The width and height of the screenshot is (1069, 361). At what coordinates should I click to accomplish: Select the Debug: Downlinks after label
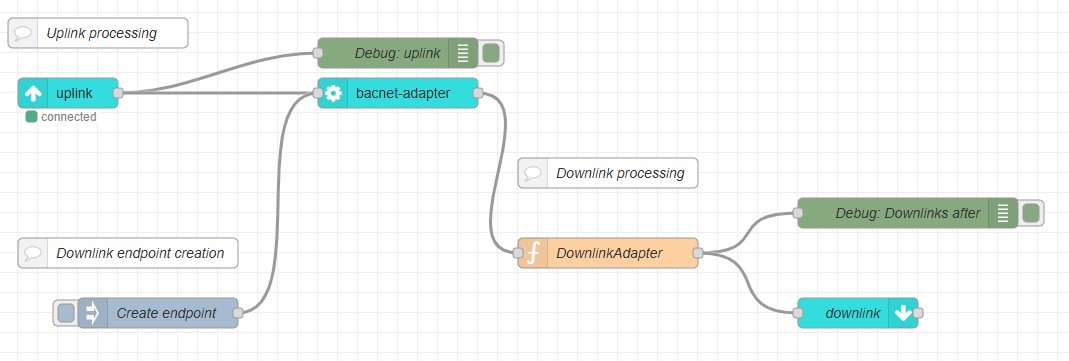pos(908,213)
